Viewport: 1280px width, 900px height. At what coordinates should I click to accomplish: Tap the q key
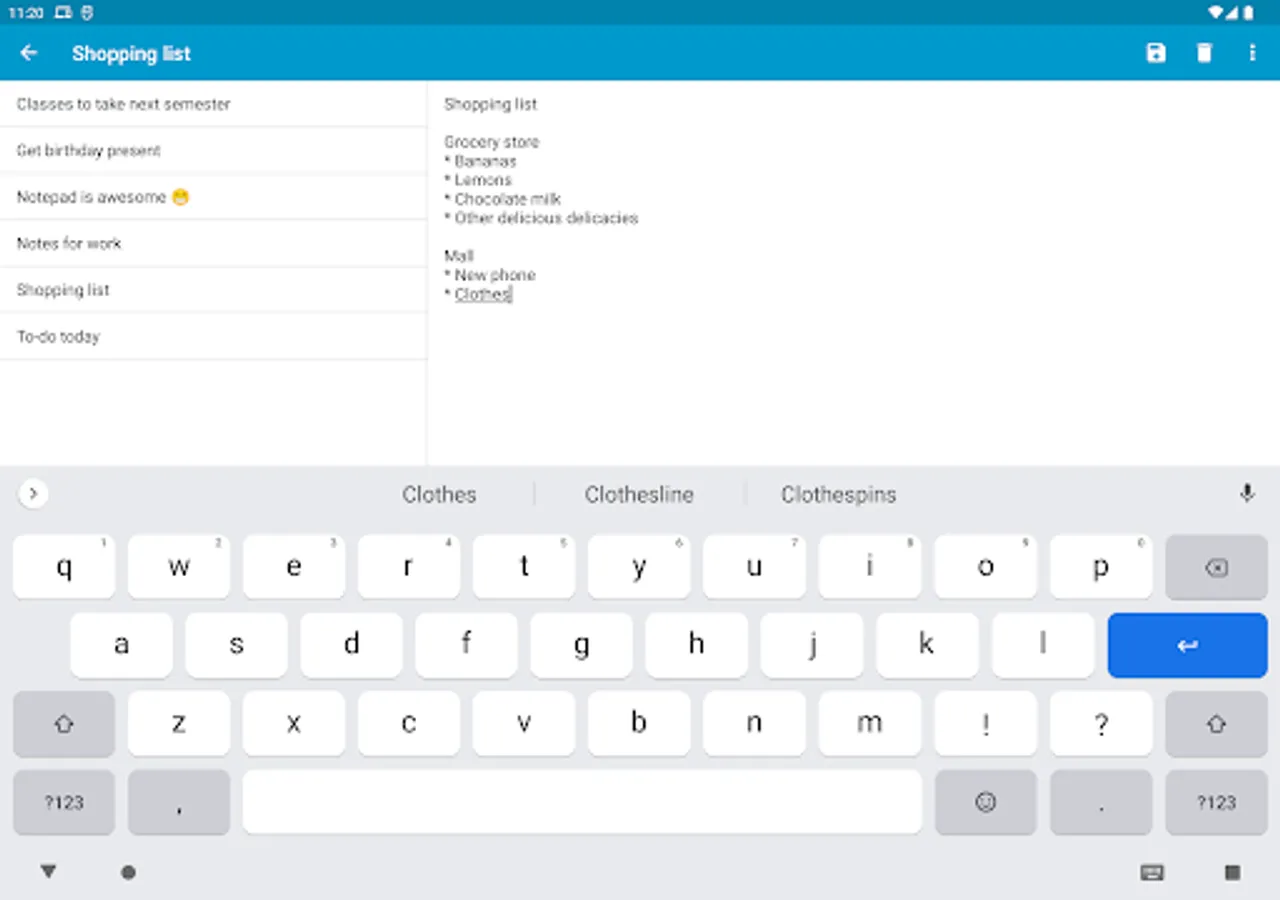coord(64,567)
